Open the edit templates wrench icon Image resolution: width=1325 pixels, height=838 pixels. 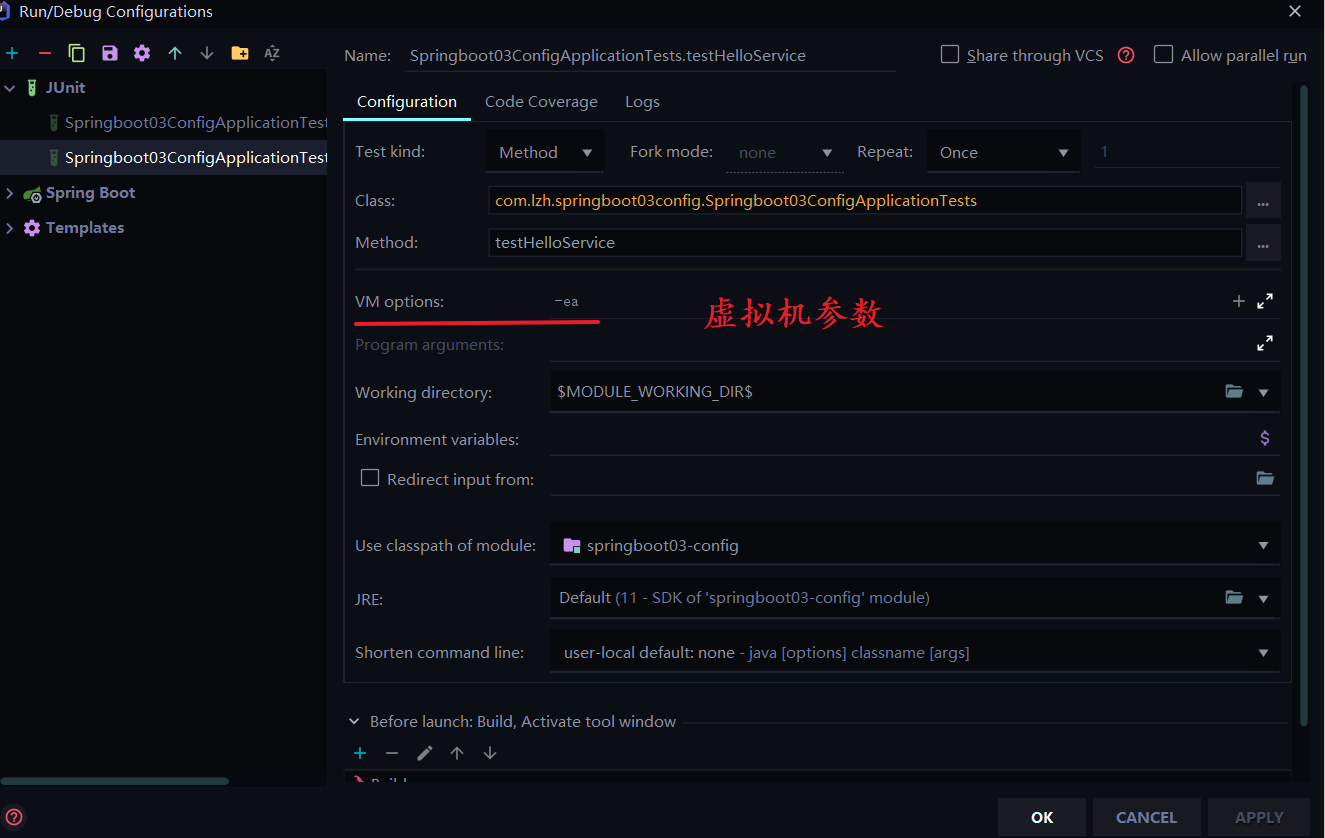coord(142,53)
